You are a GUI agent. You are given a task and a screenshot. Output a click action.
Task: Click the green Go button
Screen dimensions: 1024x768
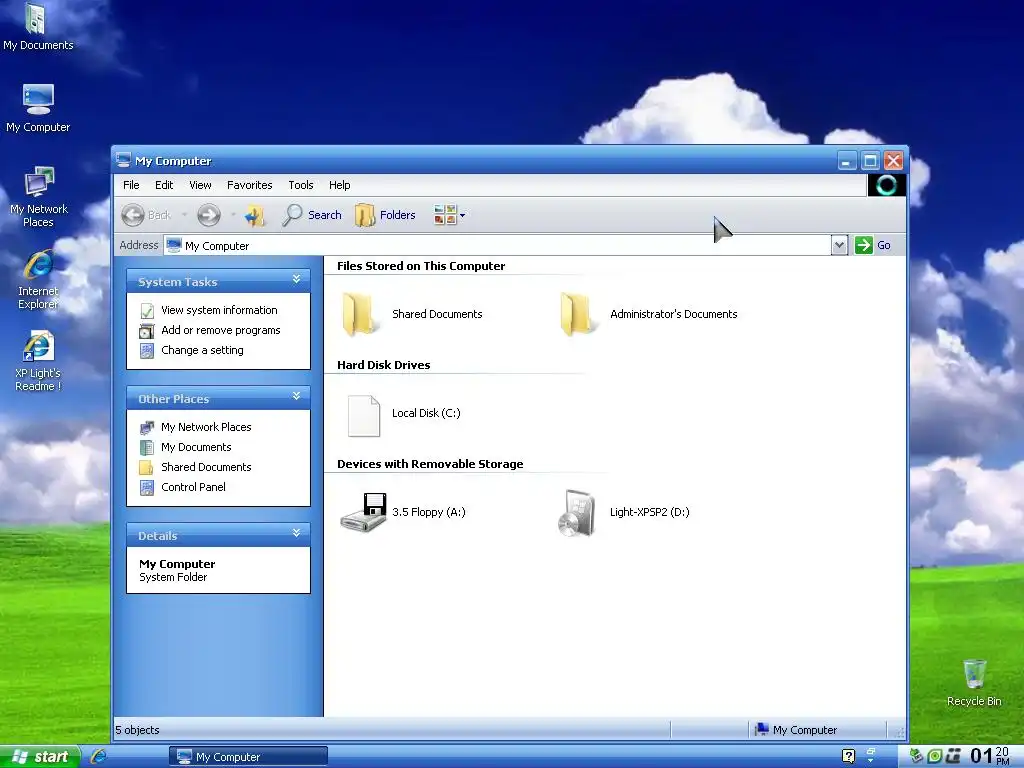tap(873, 246)
